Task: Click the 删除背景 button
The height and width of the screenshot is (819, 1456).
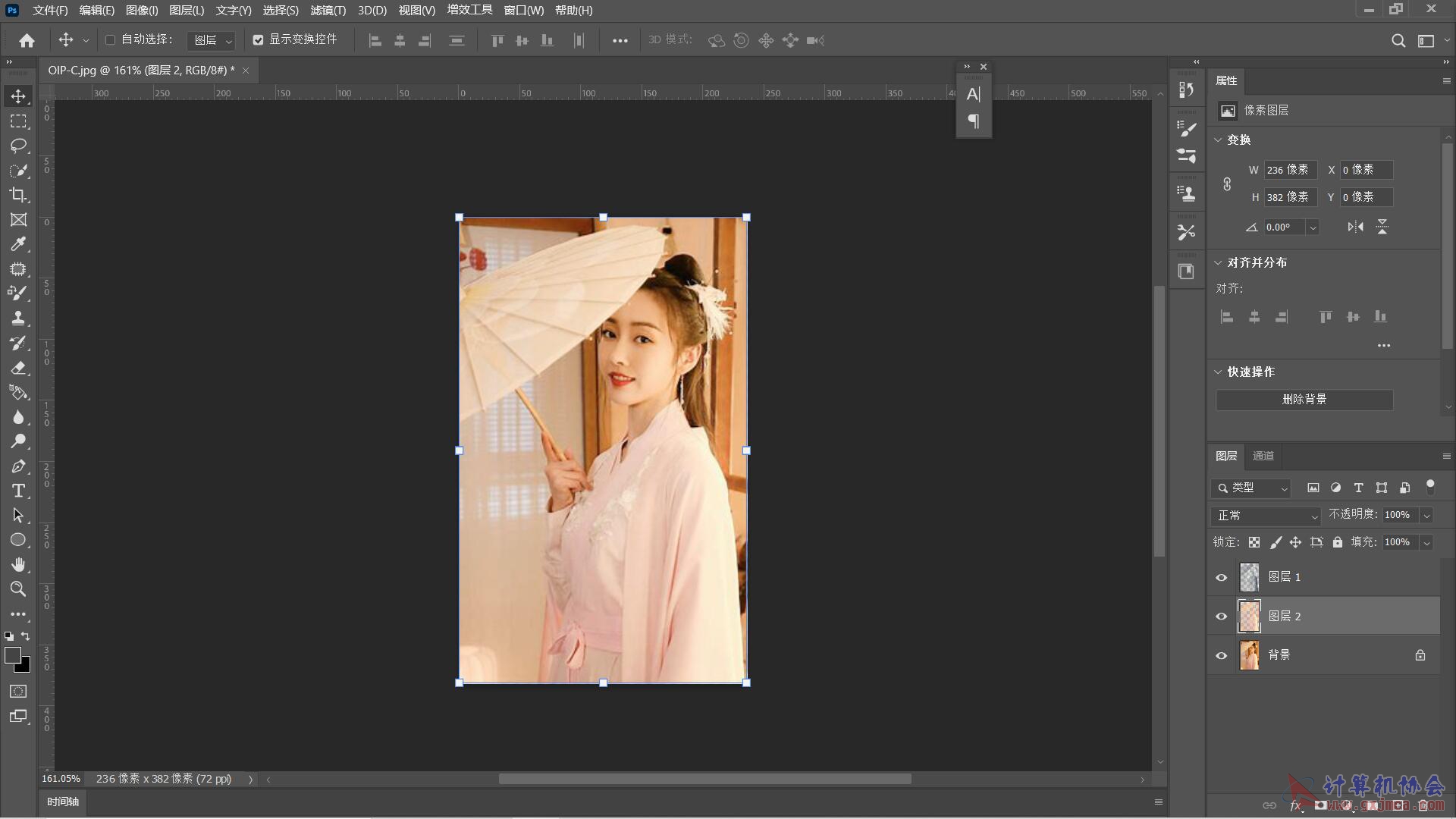Action: (1304, 400)
